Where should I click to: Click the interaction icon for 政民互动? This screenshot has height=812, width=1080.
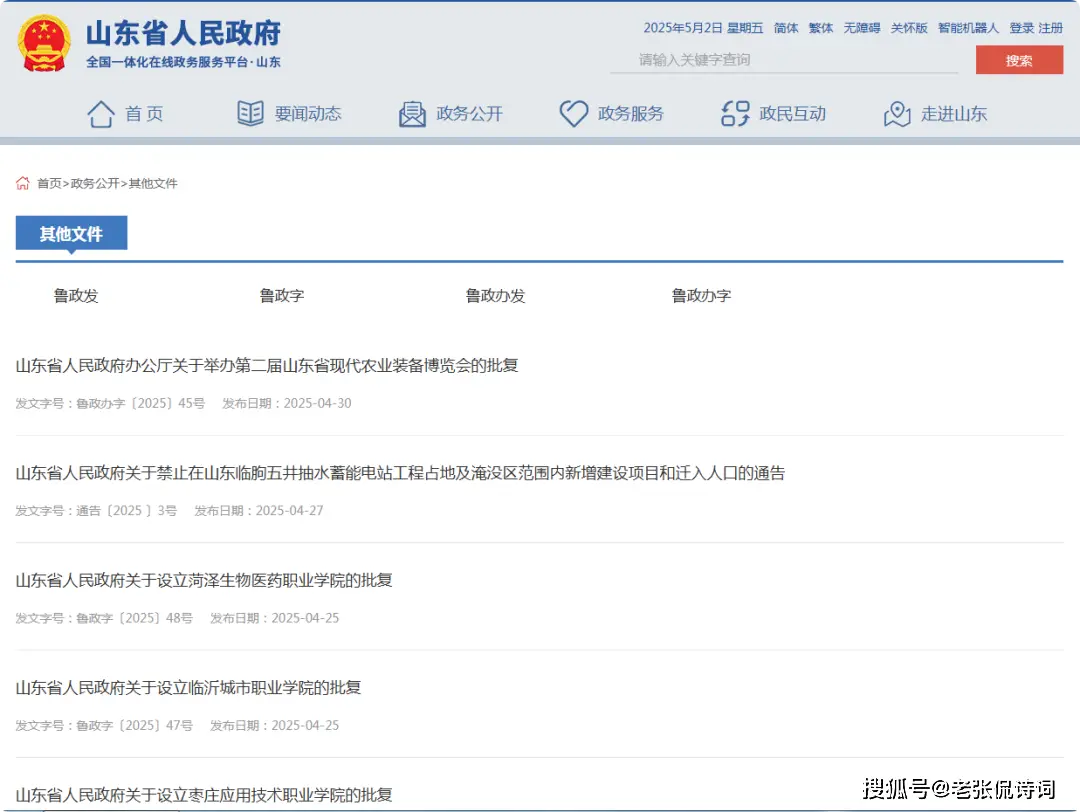pos(735,114)
